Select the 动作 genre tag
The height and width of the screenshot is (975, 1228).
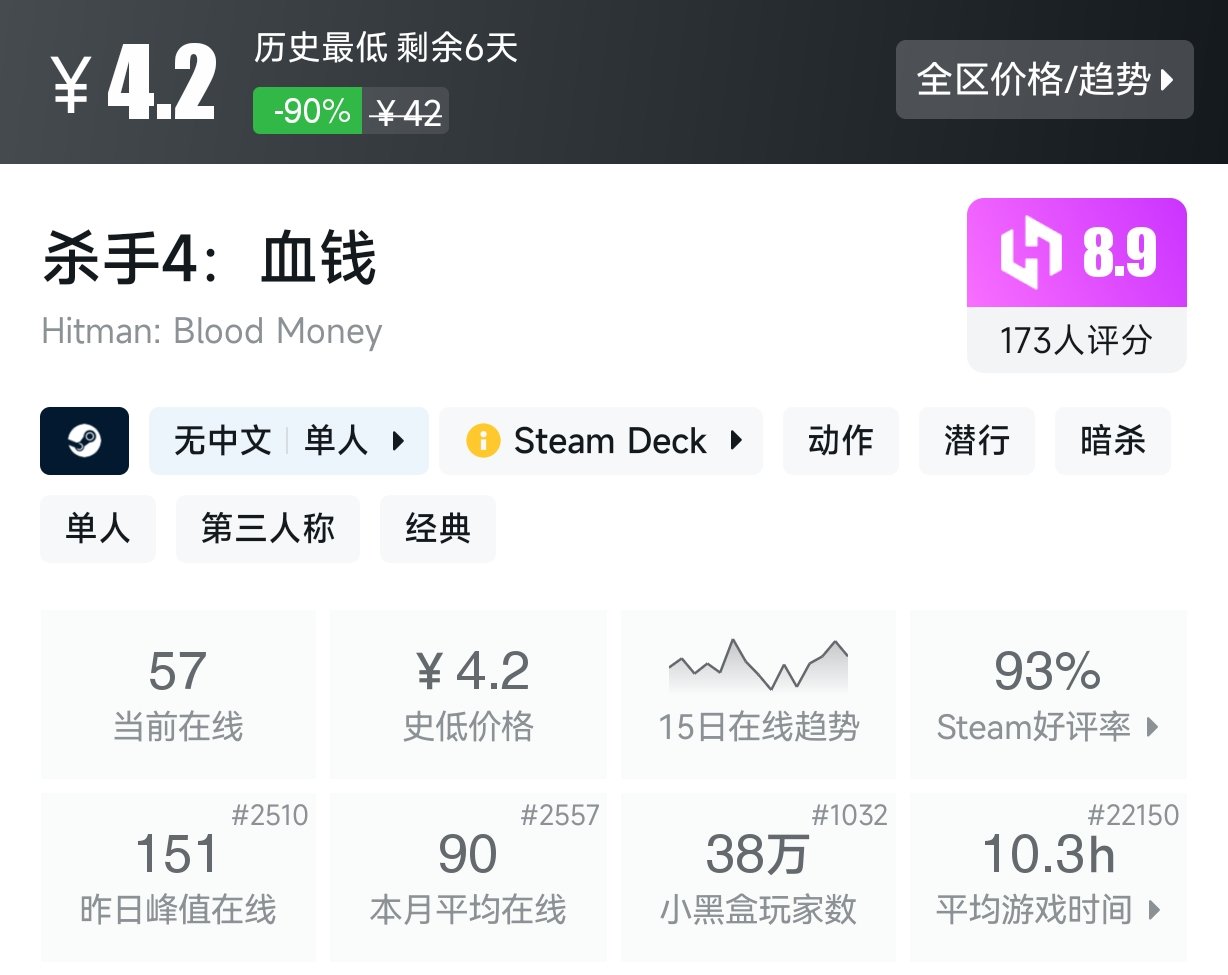(x=840, y=441)
